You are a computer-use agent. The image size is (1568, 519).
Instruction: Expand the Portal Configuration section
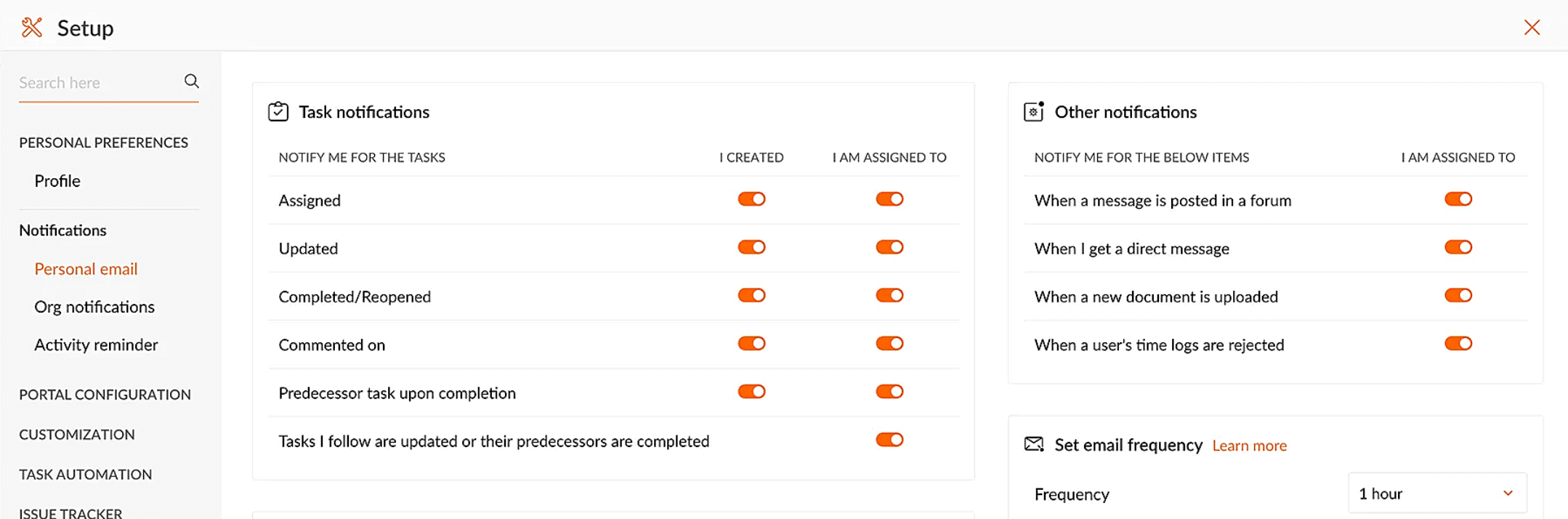[x=105, y=395]
